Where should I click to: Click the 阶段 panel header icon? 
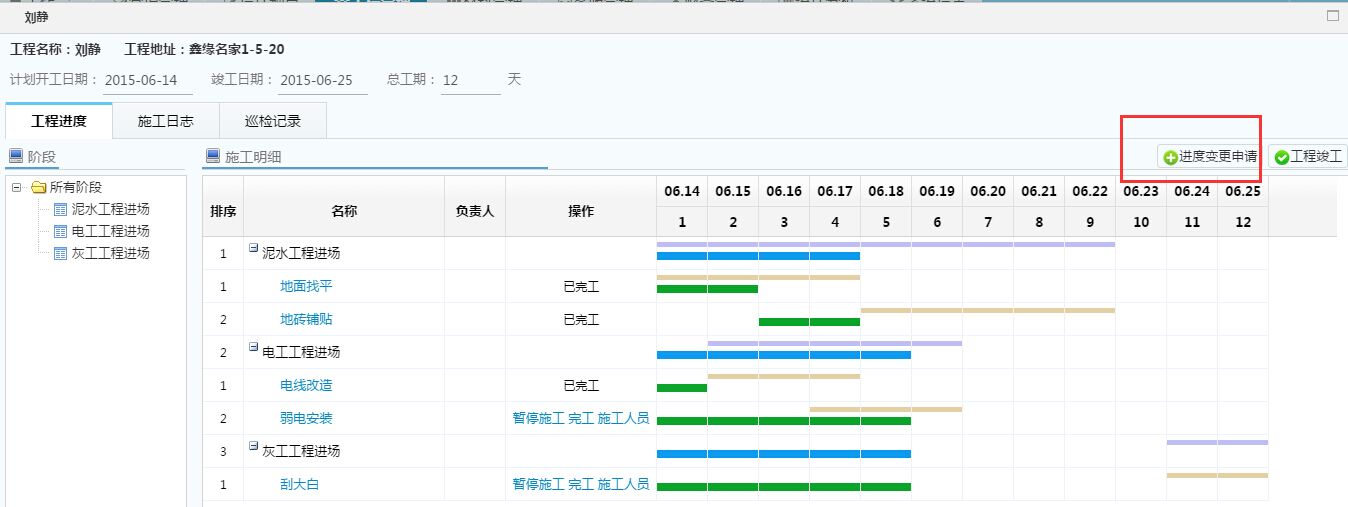[x=15, y=156]
